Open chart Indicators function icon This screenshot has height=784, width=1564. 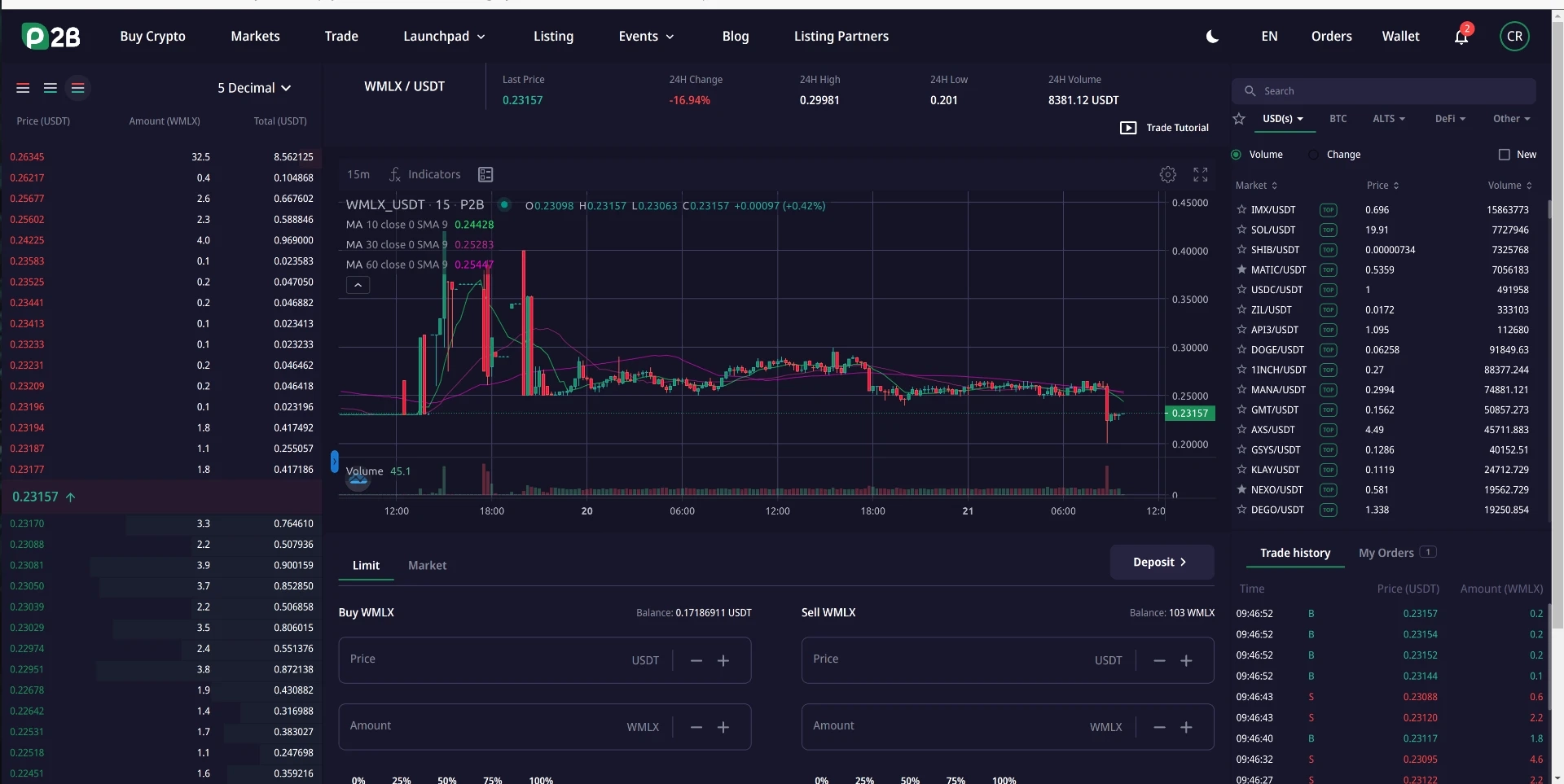click(x=394, y=174)
